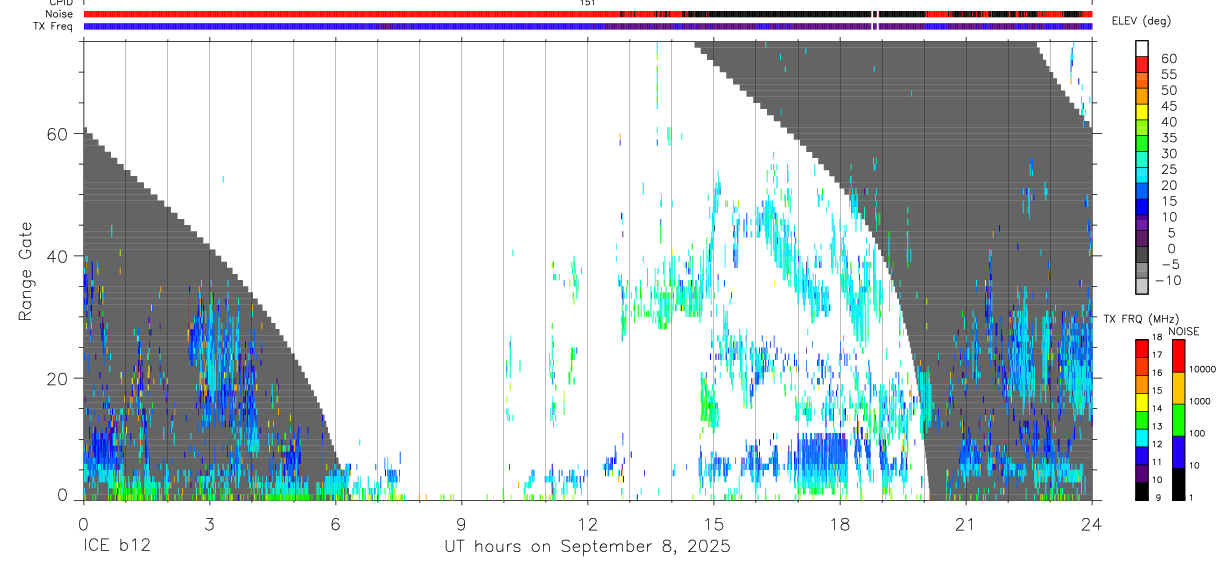1228x567 pixels.
Task: Click the hour 3 tick label on time axis
Action: click(209, 524)
